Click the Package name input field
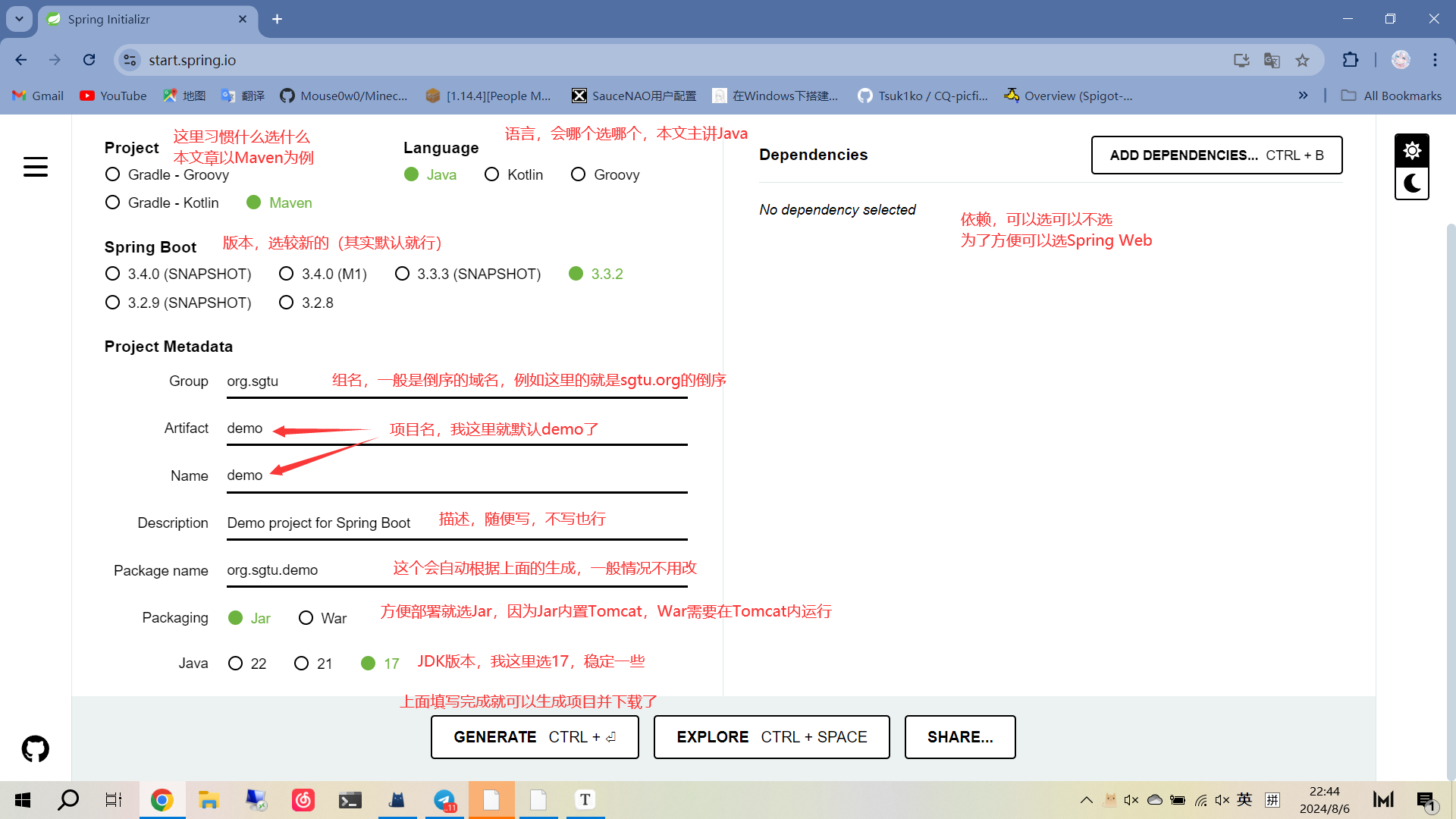1456x819 pixels. 457,570
